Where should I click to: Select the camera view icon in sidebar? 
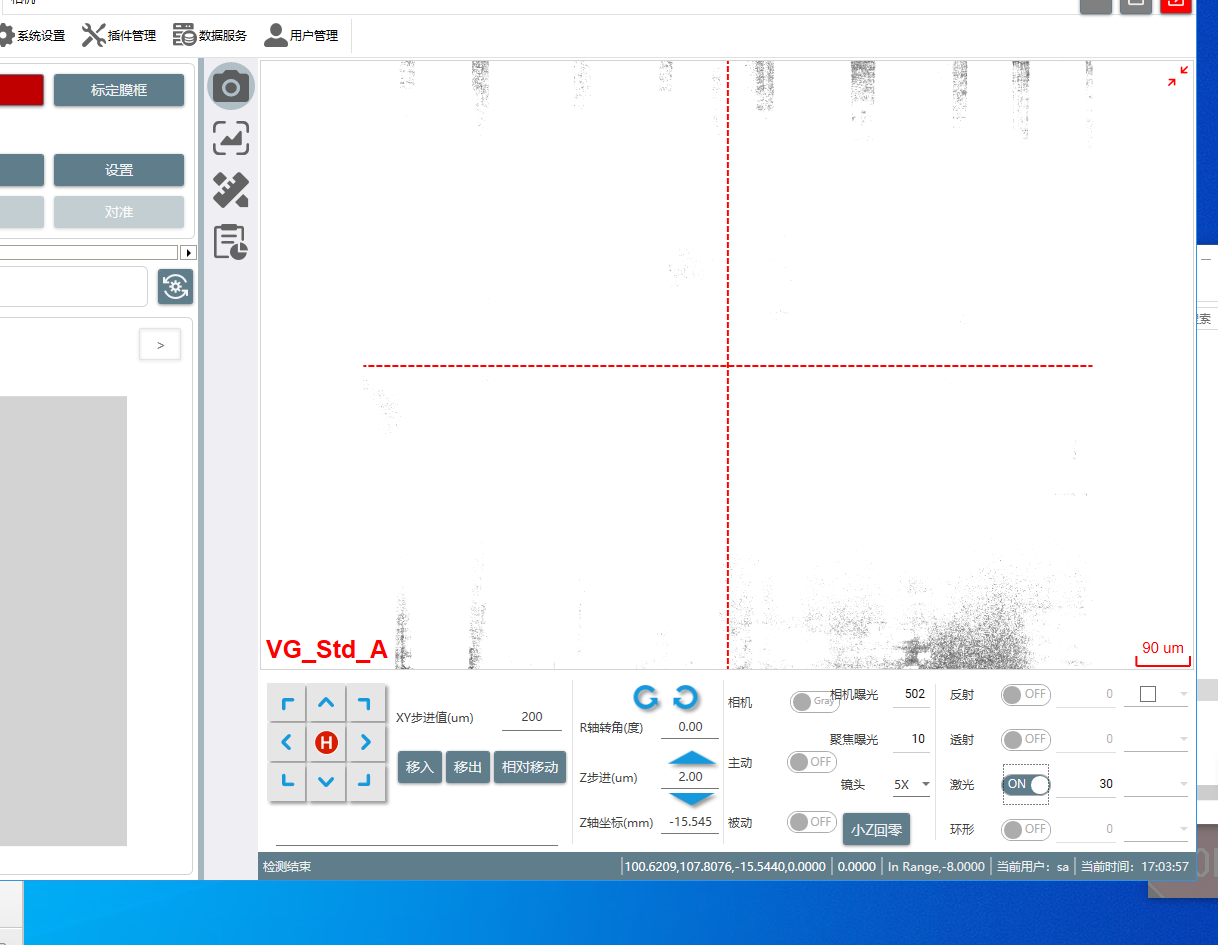[231, 87]
